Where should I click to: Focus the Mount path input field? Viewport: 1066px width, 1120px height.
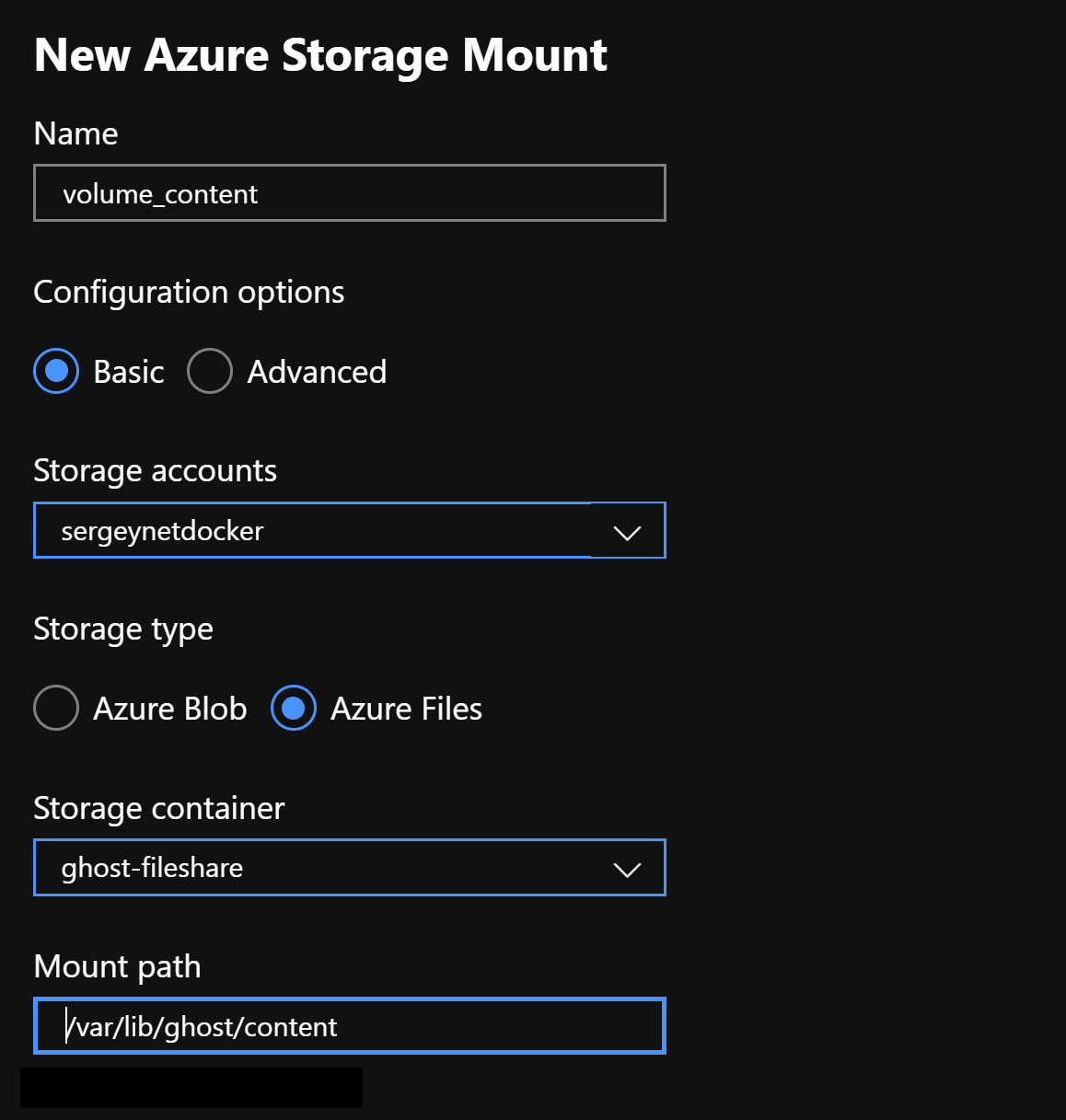tap(349, 1027)
